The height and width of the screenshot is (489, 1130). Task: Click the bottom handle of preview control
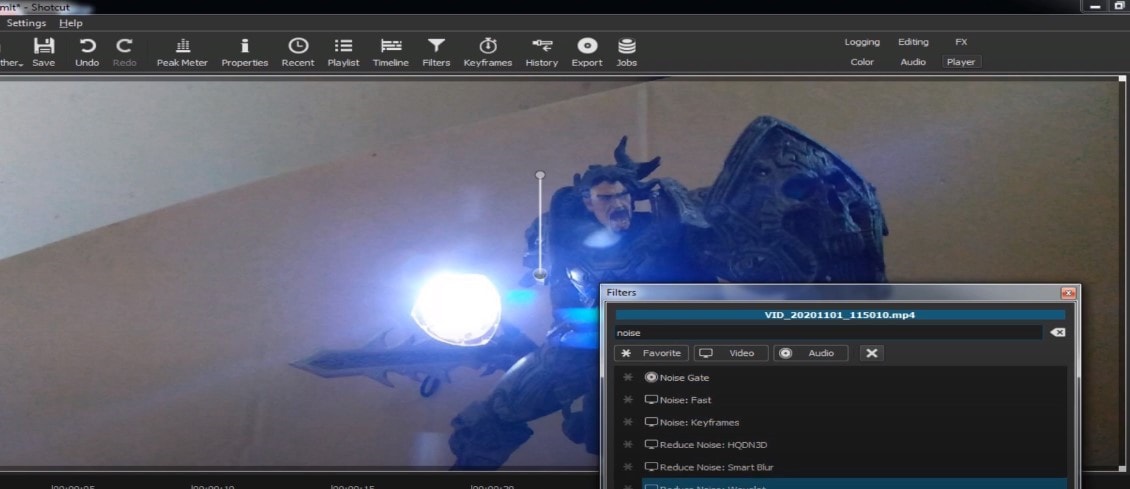[540, 274]
